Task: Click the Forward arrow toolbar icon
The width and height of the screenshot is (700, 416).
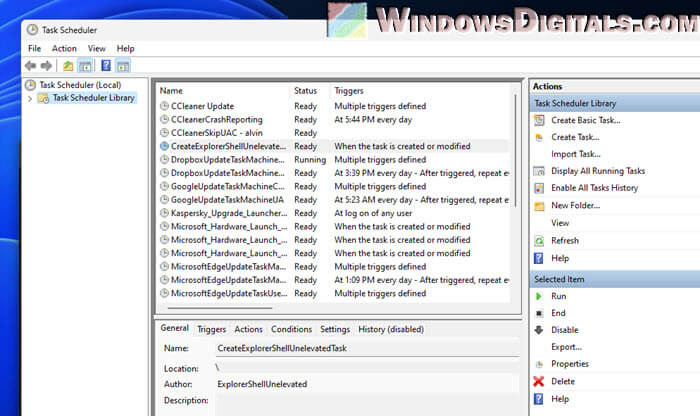Action: point(46,66)
